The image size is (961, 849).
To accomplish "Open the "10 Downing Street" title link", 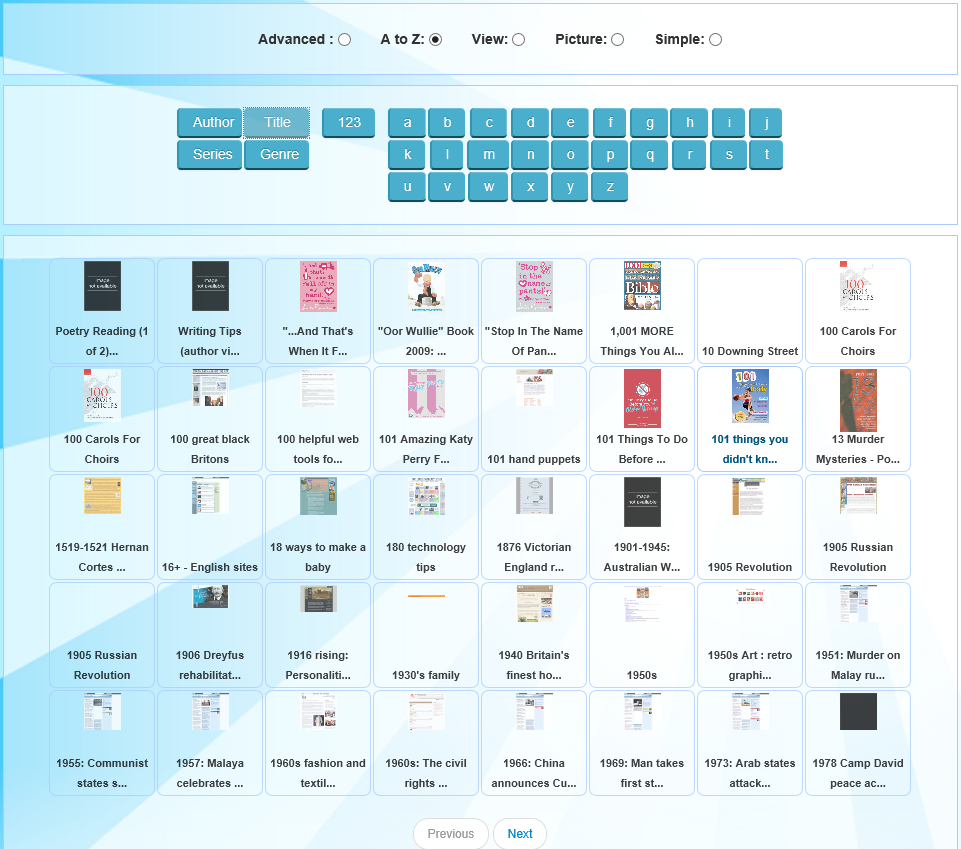I will (750, 351).
